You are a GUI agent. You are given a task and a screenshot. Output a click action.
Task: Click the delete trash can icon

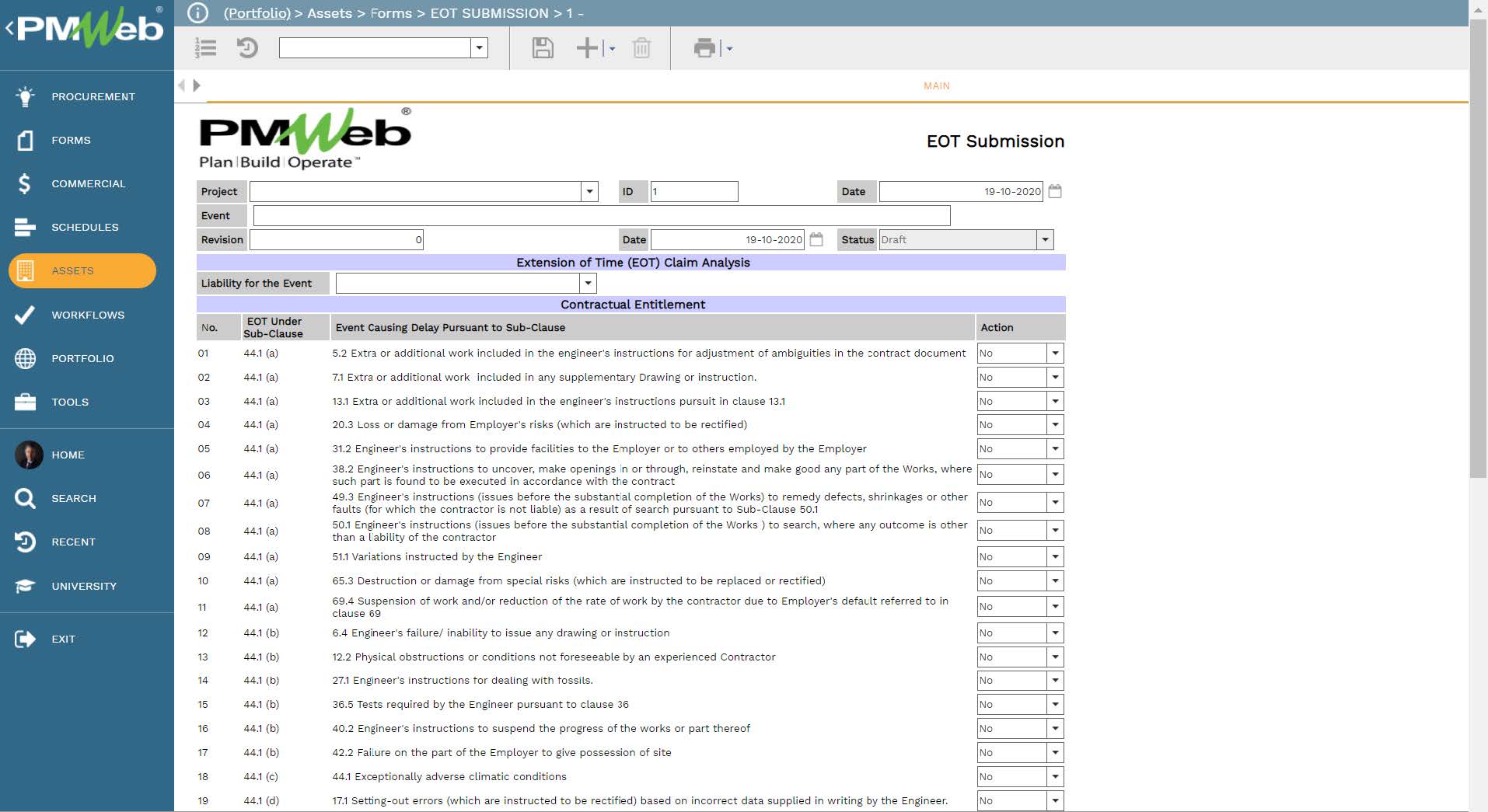(641, 48)
